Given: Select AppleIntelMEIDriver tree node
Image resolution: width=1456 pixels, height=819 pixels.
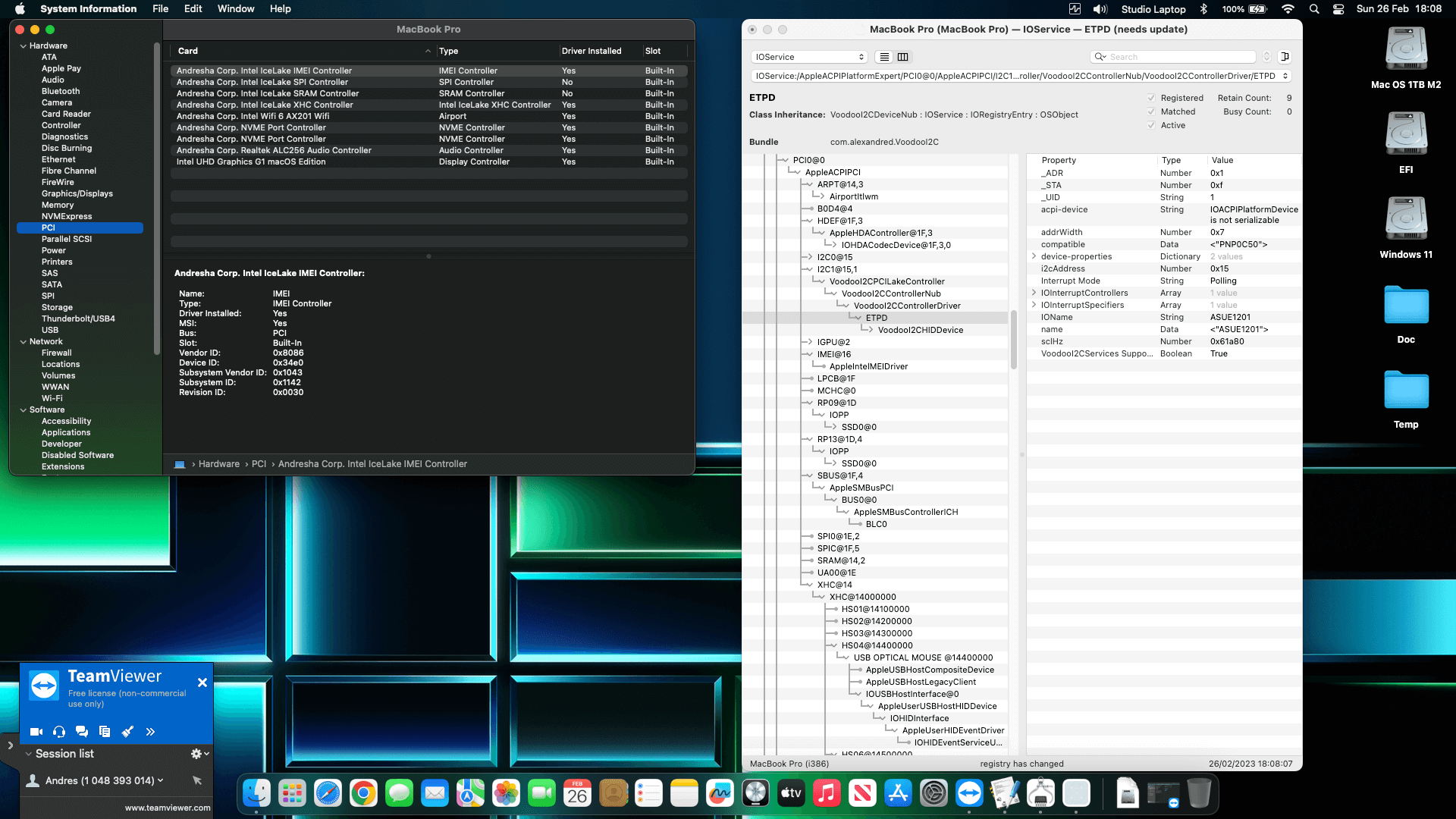Looking at the screenshot, I should pos(868,366).
